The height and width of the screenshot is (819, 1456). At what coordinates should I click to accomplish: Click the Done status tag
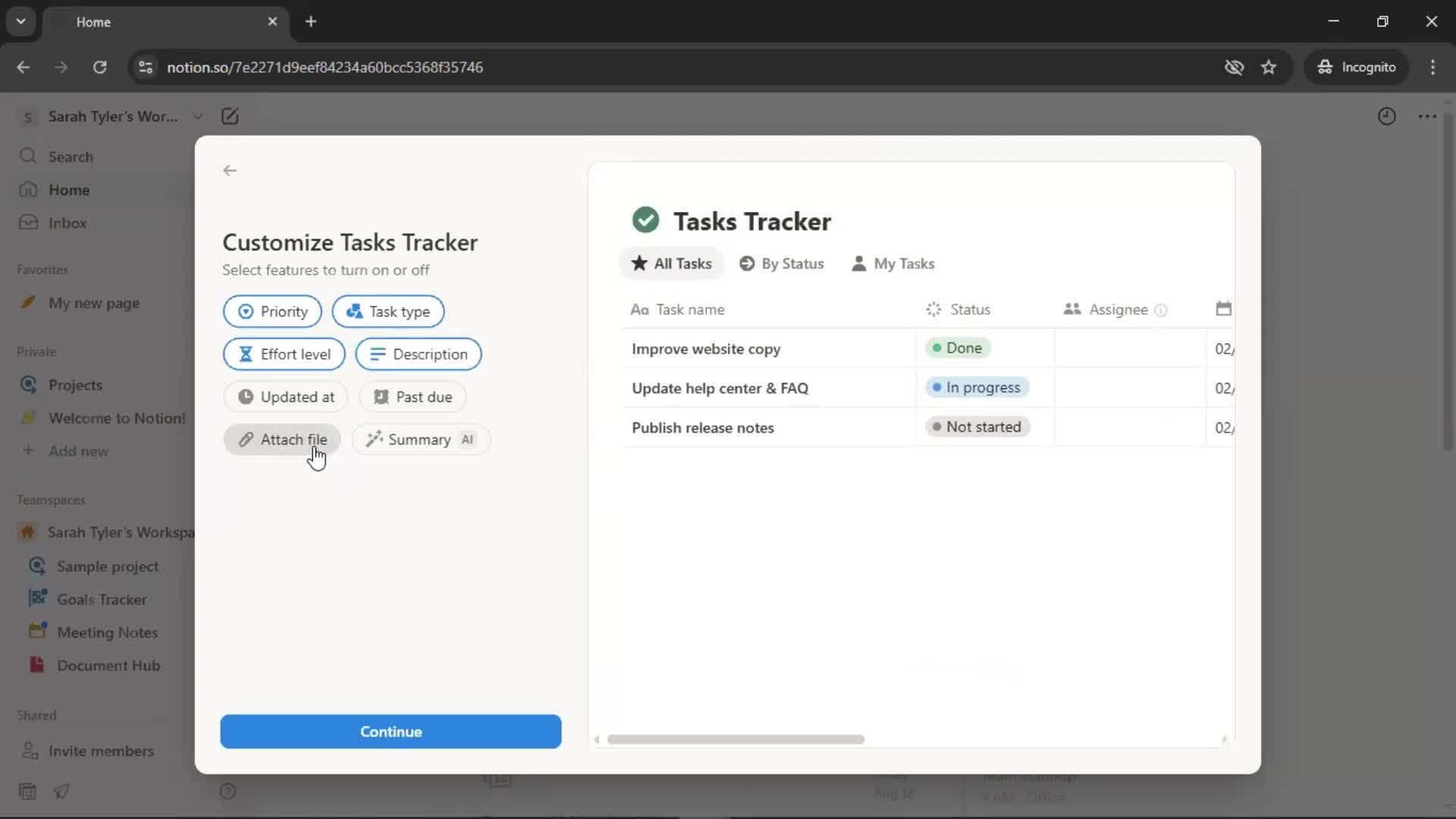(957, 348)
